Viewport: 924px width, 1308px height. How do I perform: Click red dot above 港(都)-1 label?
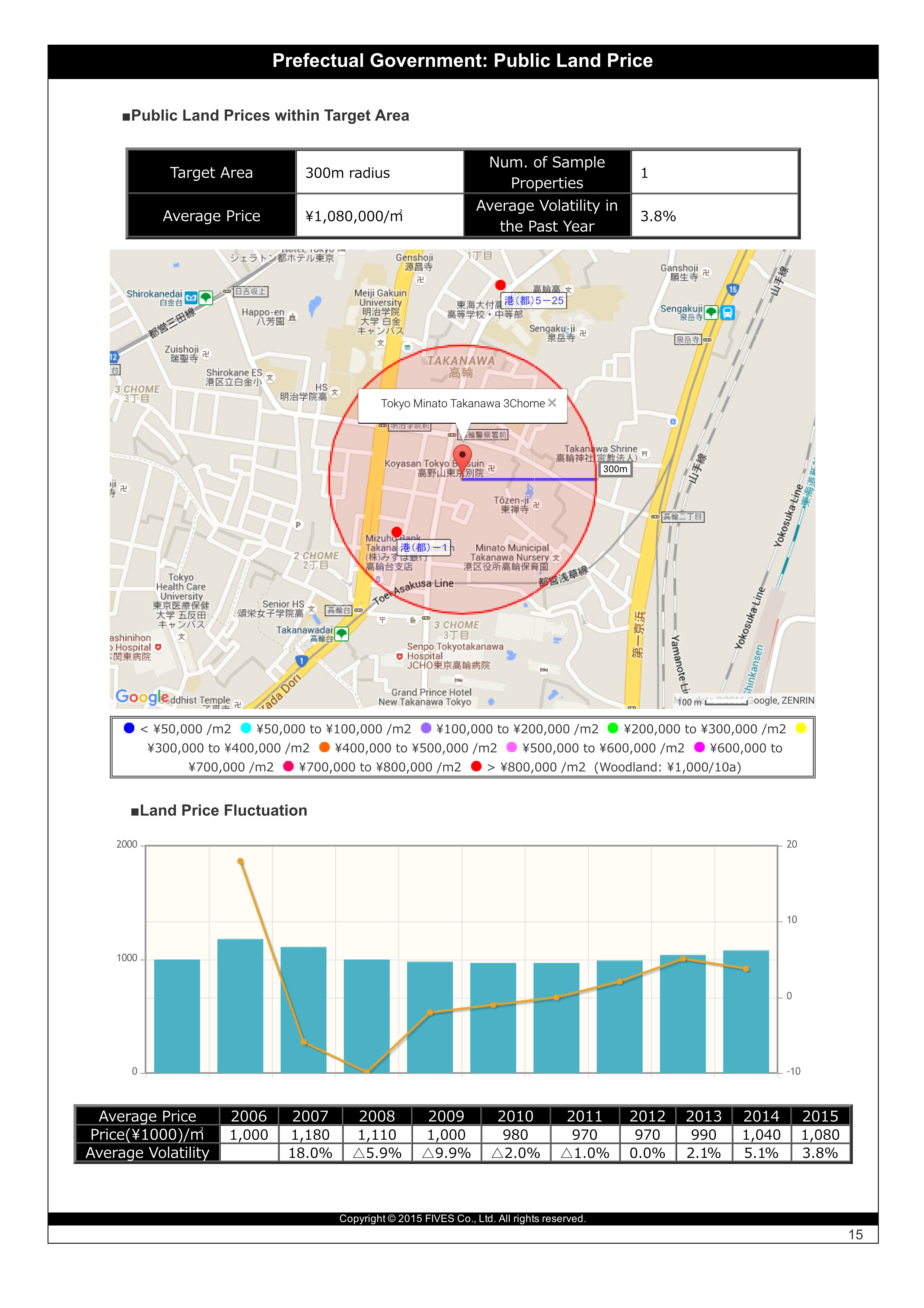tap(397, 532)
